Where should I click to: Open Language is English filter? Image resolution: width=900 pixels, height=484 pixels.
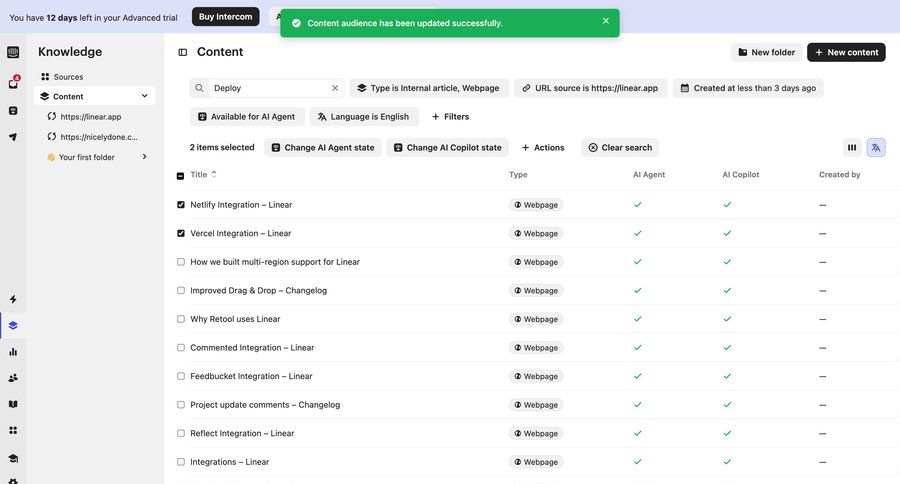(364, 117)
